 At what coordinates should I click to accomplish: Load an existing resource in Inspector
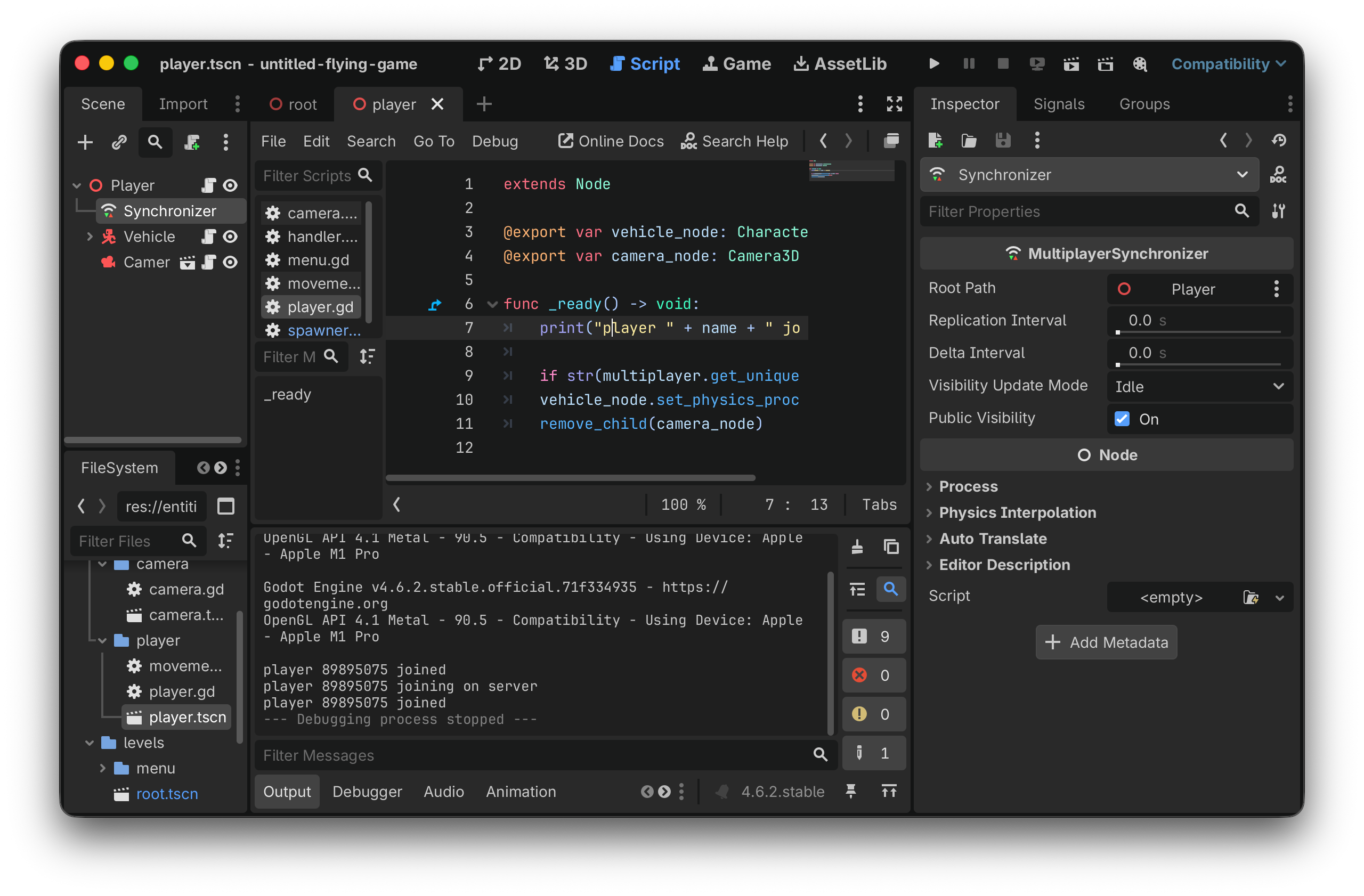pyautogui.click(x=969, y=140)
